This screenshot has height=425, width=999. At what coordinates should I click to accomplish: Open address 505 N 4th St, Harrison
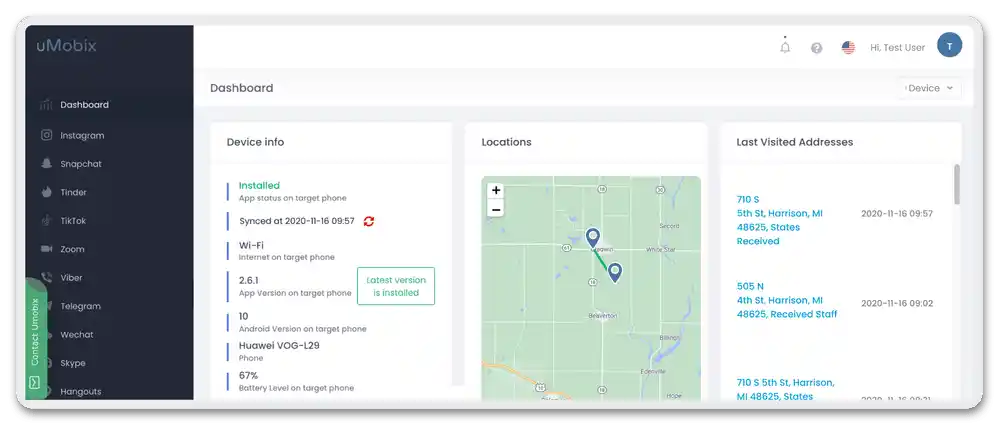click(787, 300)
